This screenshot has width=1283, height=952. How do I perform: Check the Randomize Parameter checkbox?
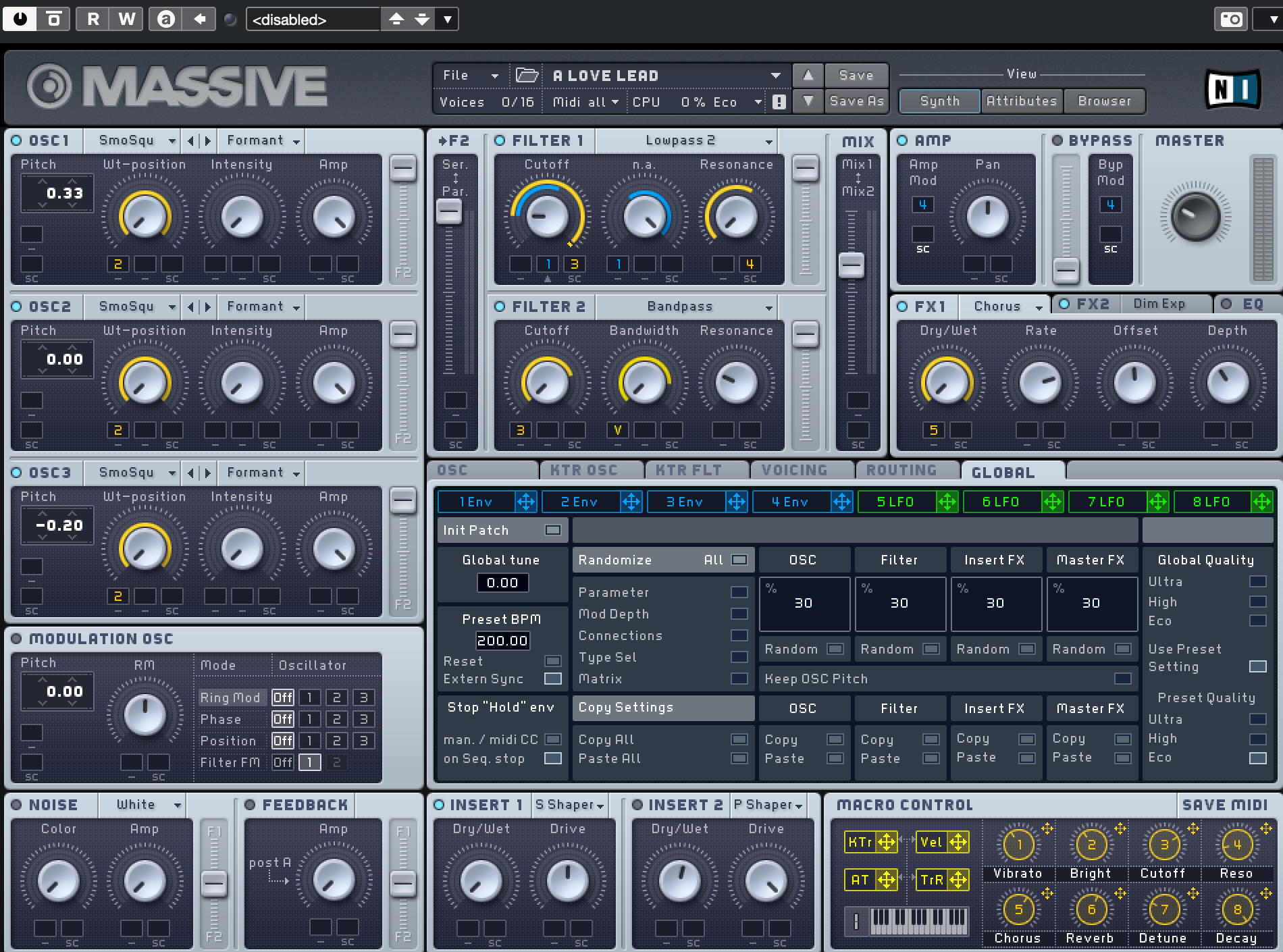(x=739, y=592)
